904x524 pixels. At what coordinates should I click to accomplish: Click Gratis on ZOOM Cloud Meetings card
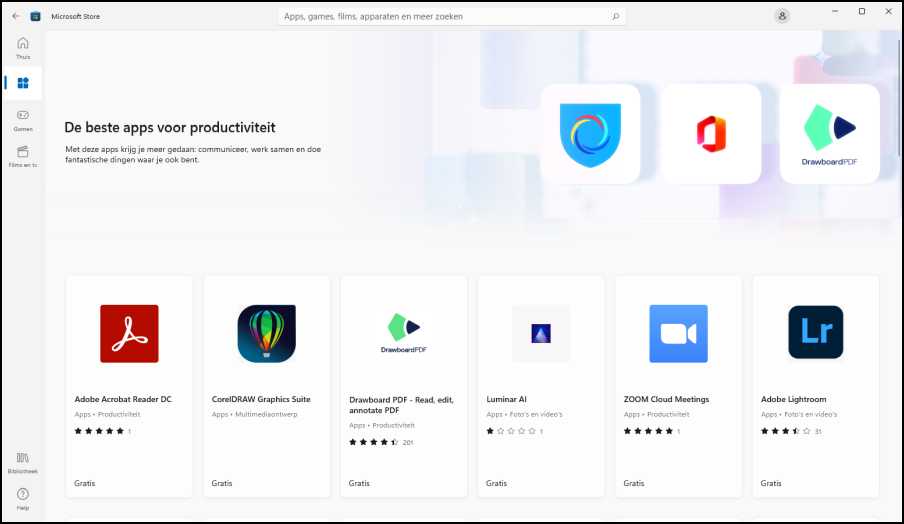[633, 483]
